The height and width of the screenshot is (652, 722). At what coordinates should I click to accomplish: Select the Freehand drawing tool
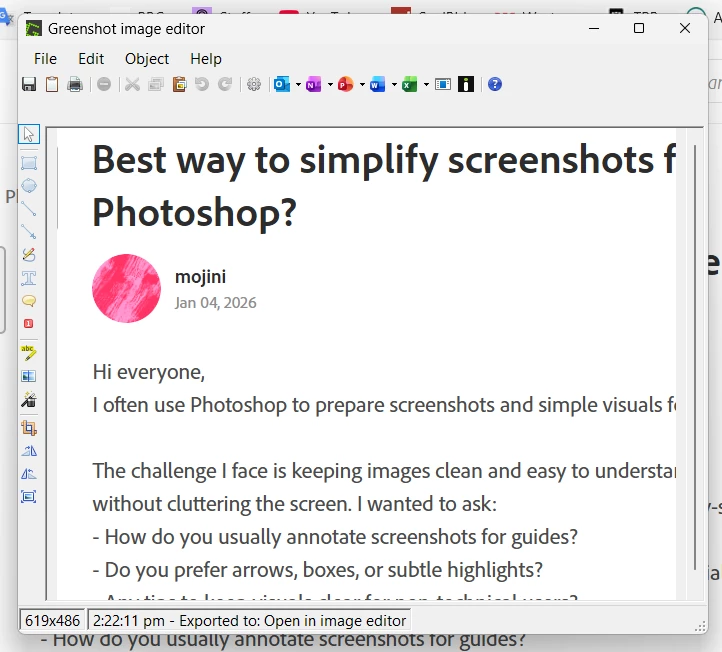(29, 255)
